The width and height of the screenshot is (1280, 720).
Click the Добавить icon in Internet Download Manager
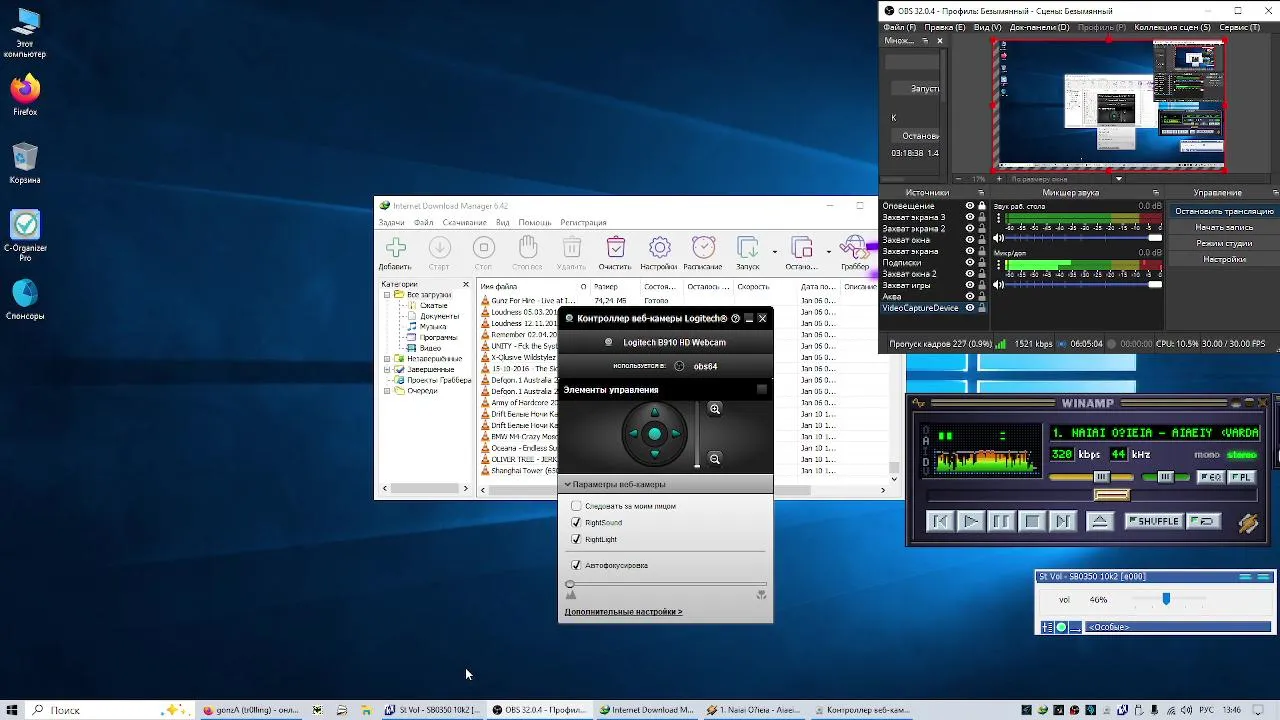click(x=396, y=248)
